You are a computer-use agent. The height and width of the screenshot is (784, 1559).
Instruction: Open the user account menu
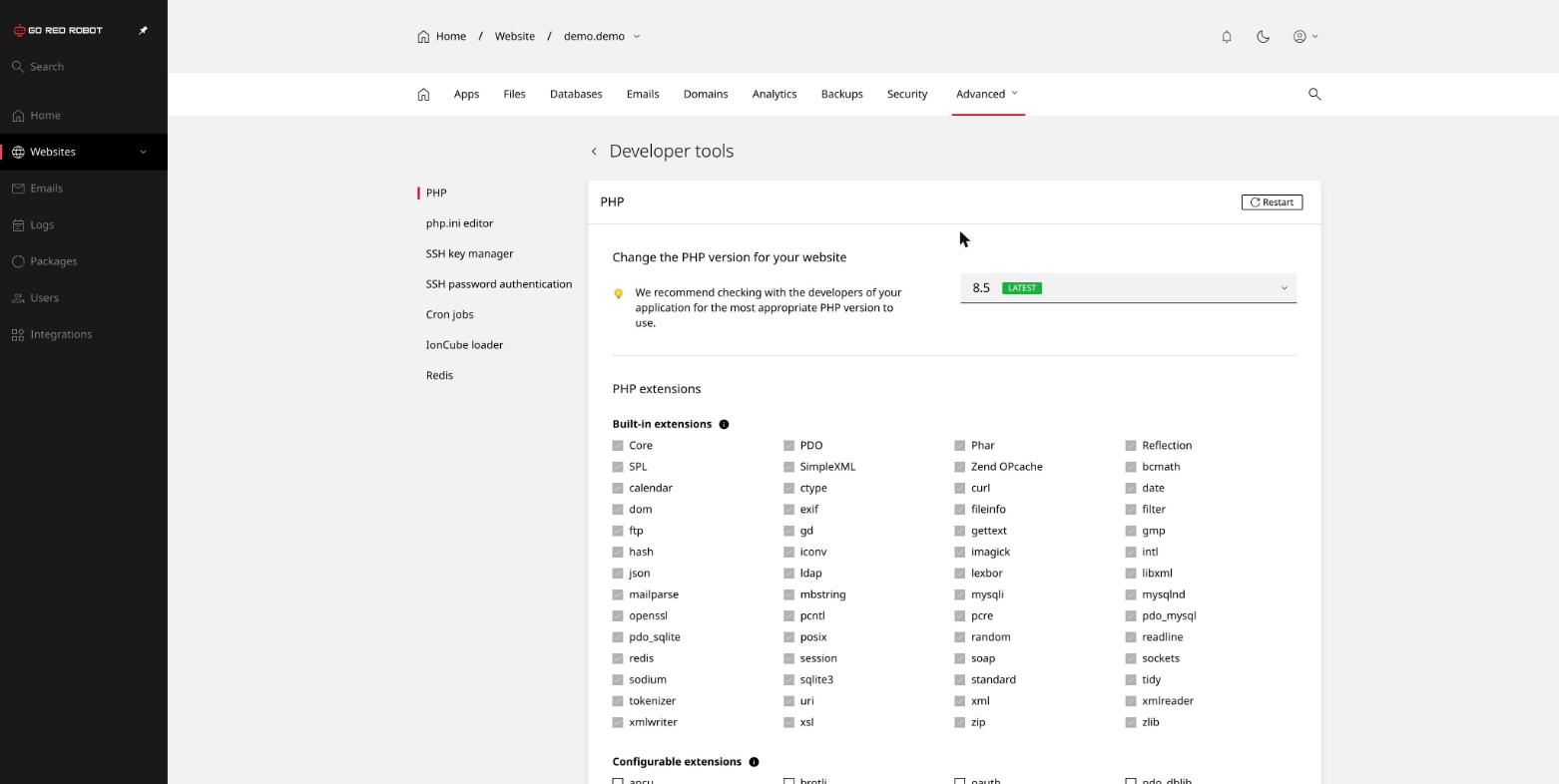1305,36
